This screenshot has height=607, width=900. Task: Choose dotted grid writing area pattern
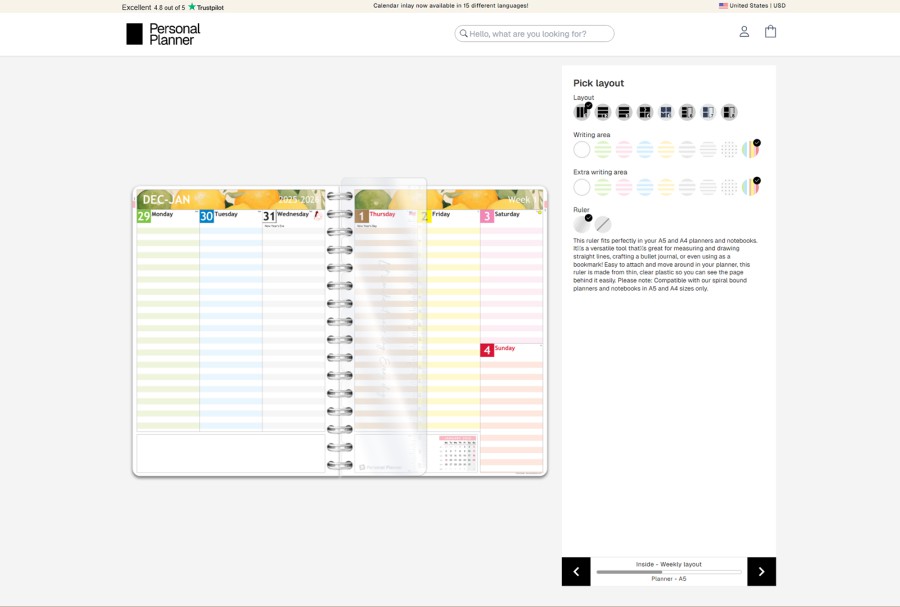tap(729, 149)
